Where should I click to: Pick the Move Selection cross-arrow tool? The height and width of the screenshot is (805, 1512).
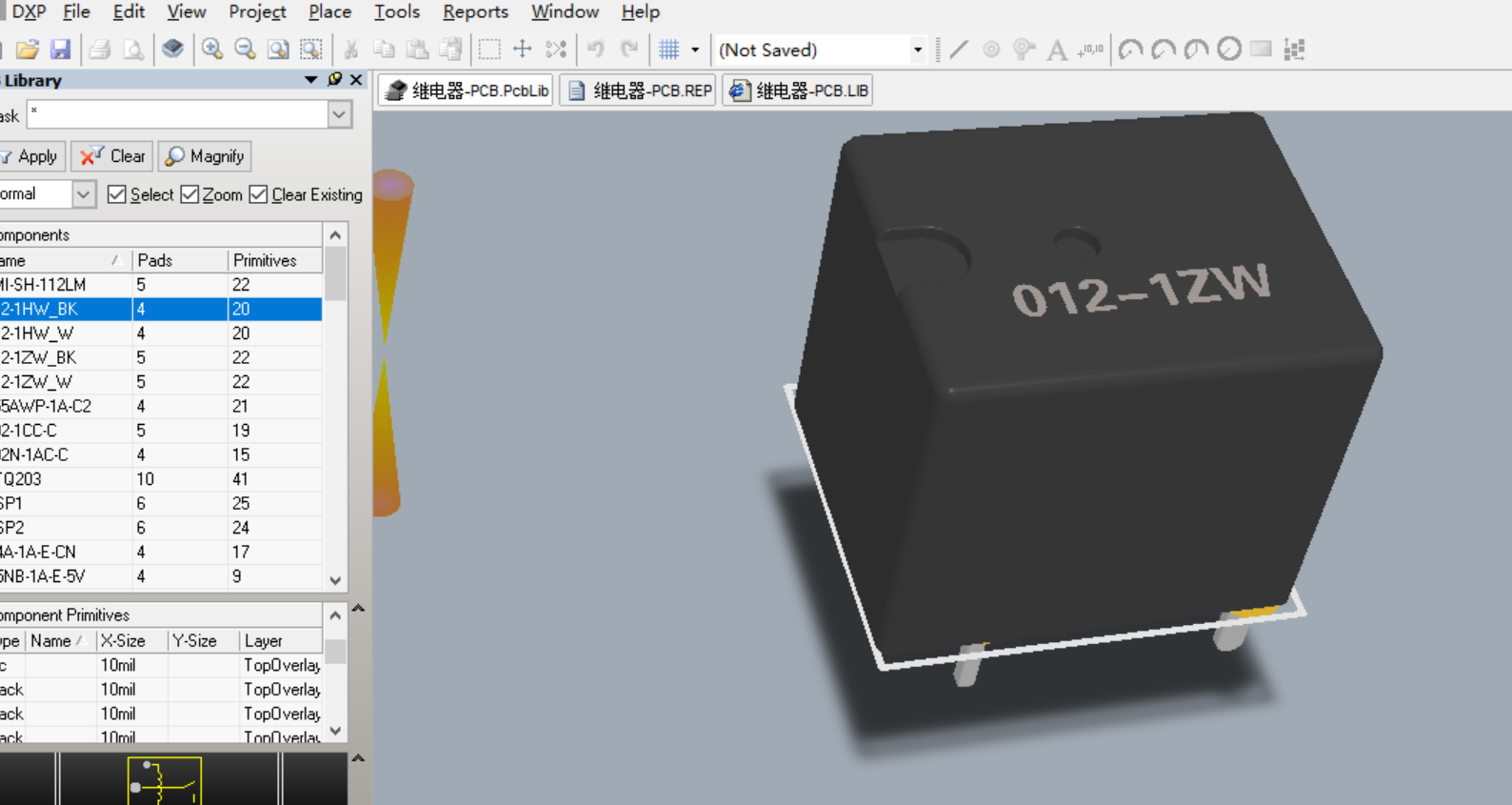[x=523, y=50]
